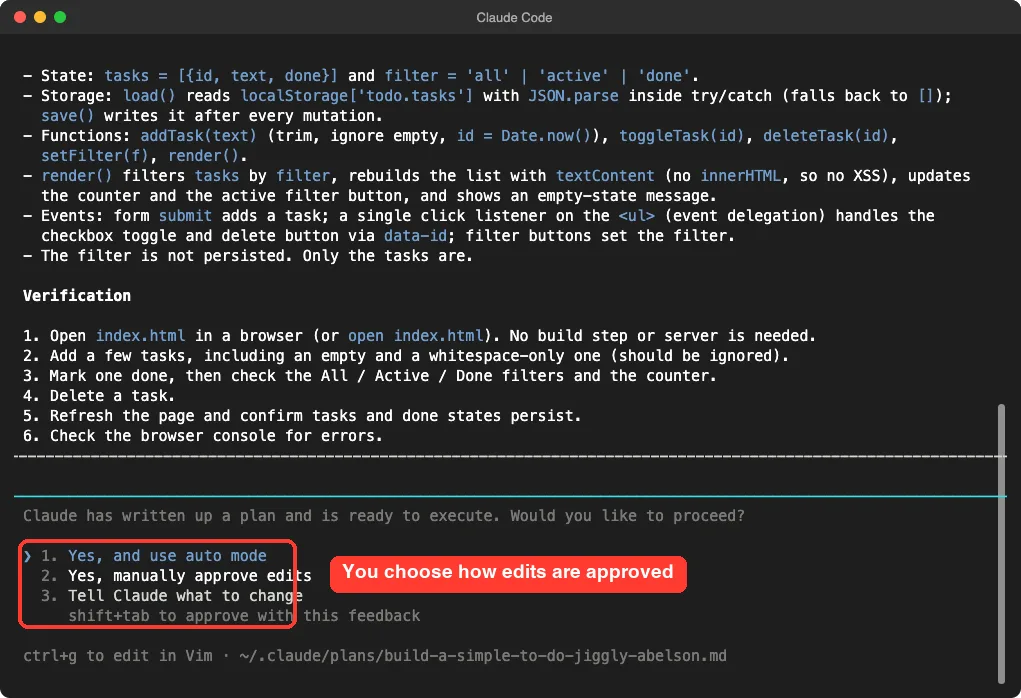Click step 3 about marking one done
Viewport: 1021px width, 698px height.
click(370, 376)
